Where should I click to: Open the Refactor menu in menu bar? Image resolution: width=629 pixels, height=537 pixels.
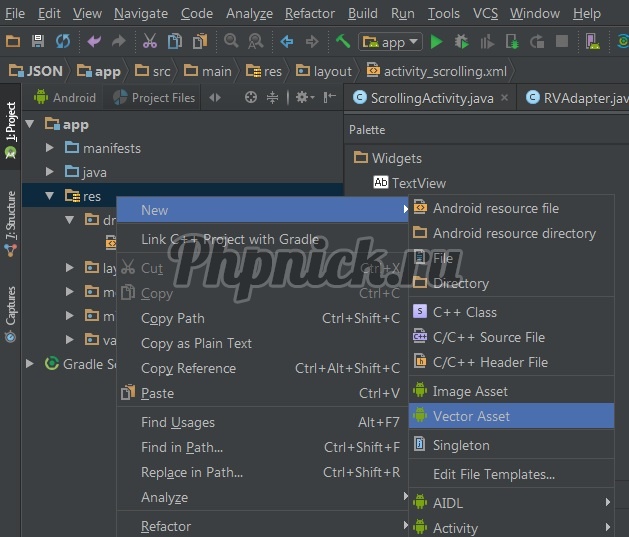[x=310, y=13]
